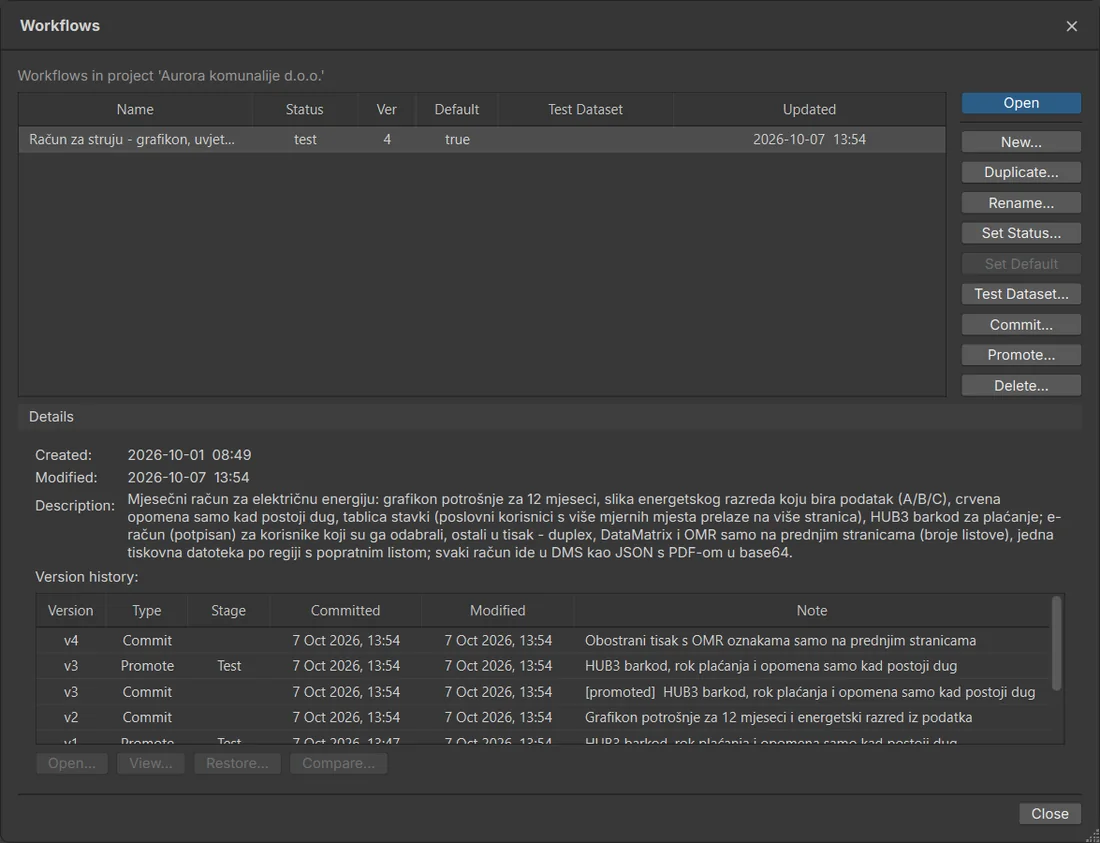Screen dimensions: 1100x843
Task: Click the Details section header
Action: (x=549, y=417)
